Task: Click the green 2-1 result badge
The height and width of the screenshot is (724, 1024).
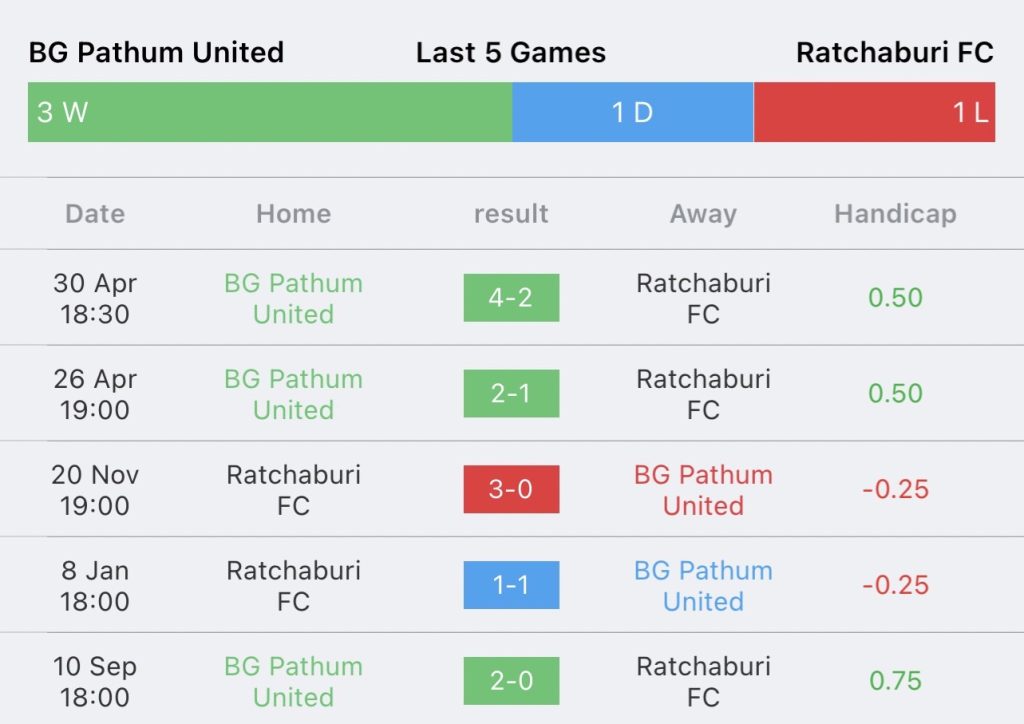Action: pyautogui.click(x=511, y=394)
